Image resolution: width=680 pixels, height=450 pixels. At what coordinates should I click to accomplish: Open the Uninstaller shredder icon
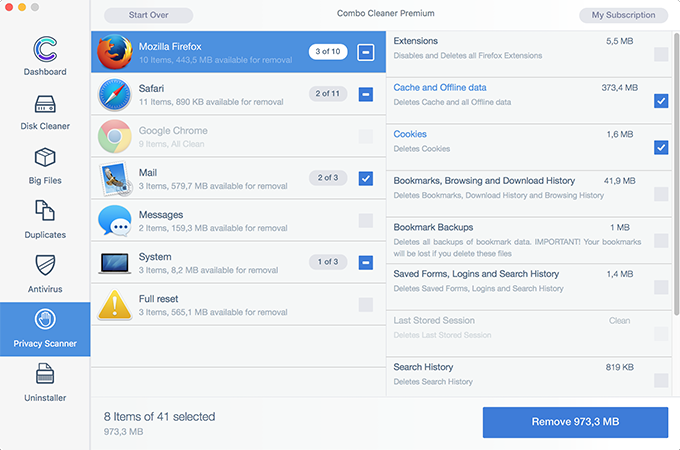point(45,374)
